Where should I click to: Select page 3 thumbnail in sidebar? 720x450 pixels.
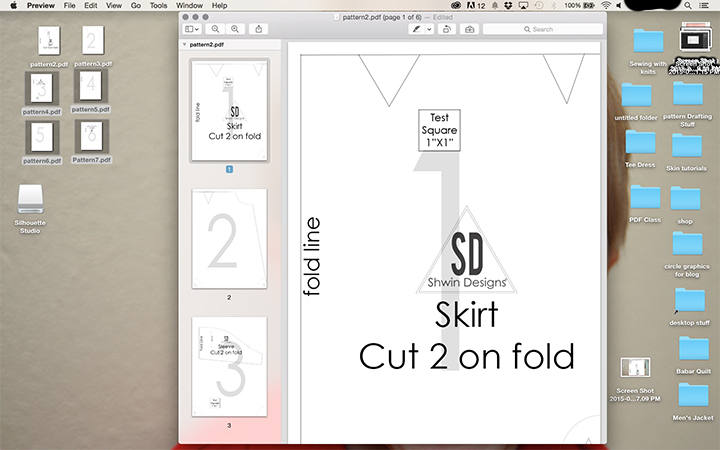click(229, 367)
